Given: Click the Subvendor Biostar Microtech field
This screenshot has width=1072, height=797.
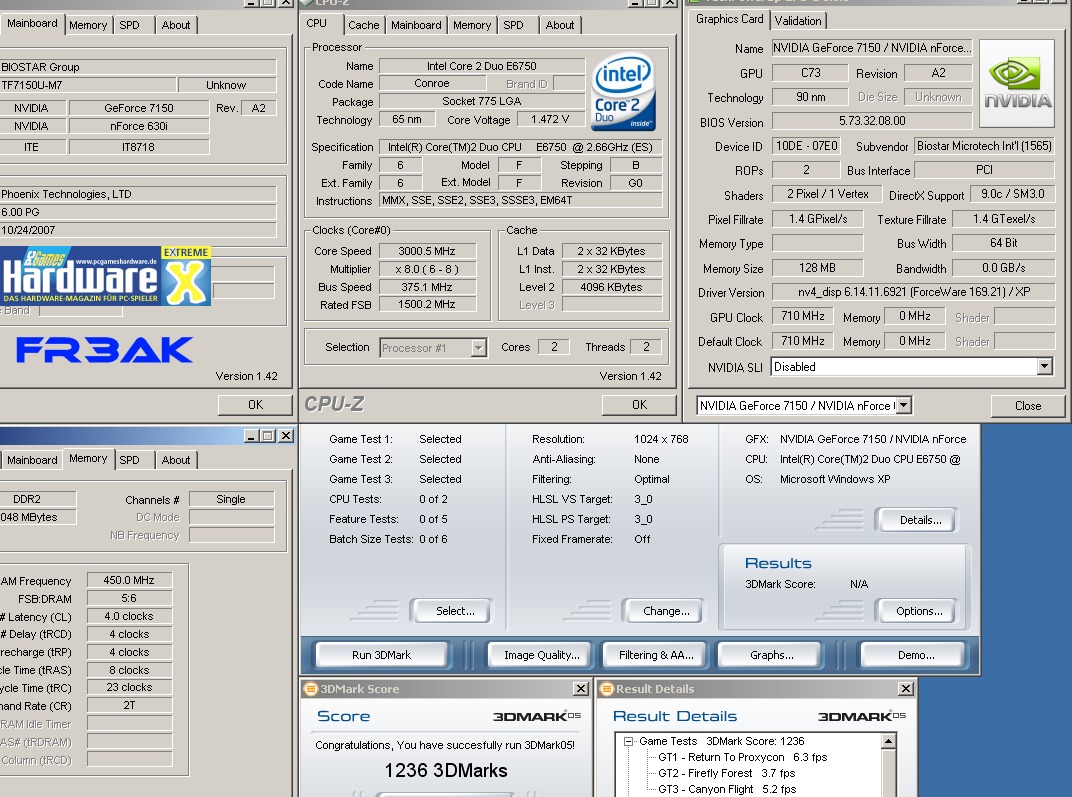Looking at the screenshot, I should [984, 146].
